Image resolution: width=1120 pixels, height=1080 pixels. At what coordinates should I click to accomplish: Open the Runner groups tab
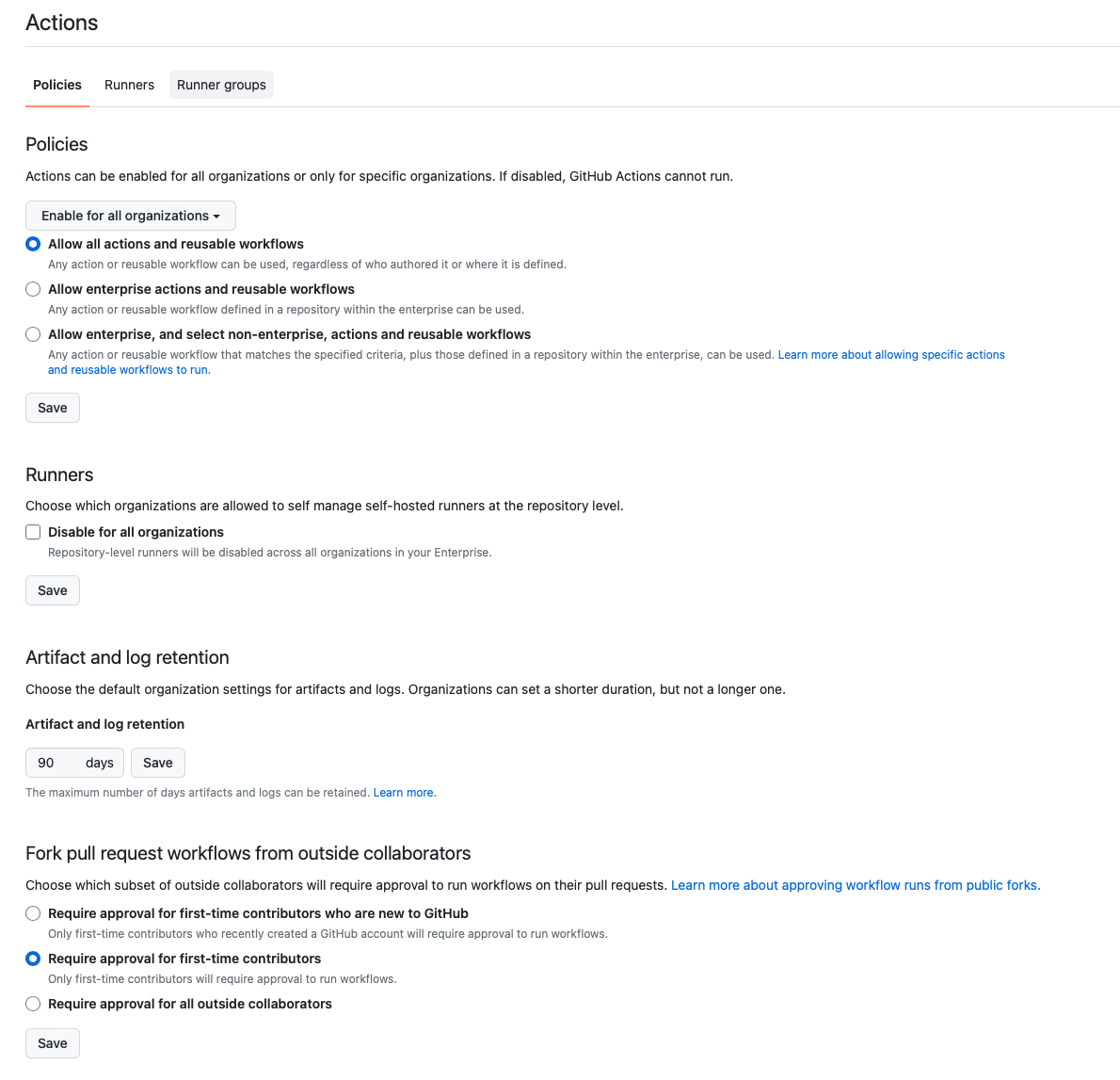[221, 85]
